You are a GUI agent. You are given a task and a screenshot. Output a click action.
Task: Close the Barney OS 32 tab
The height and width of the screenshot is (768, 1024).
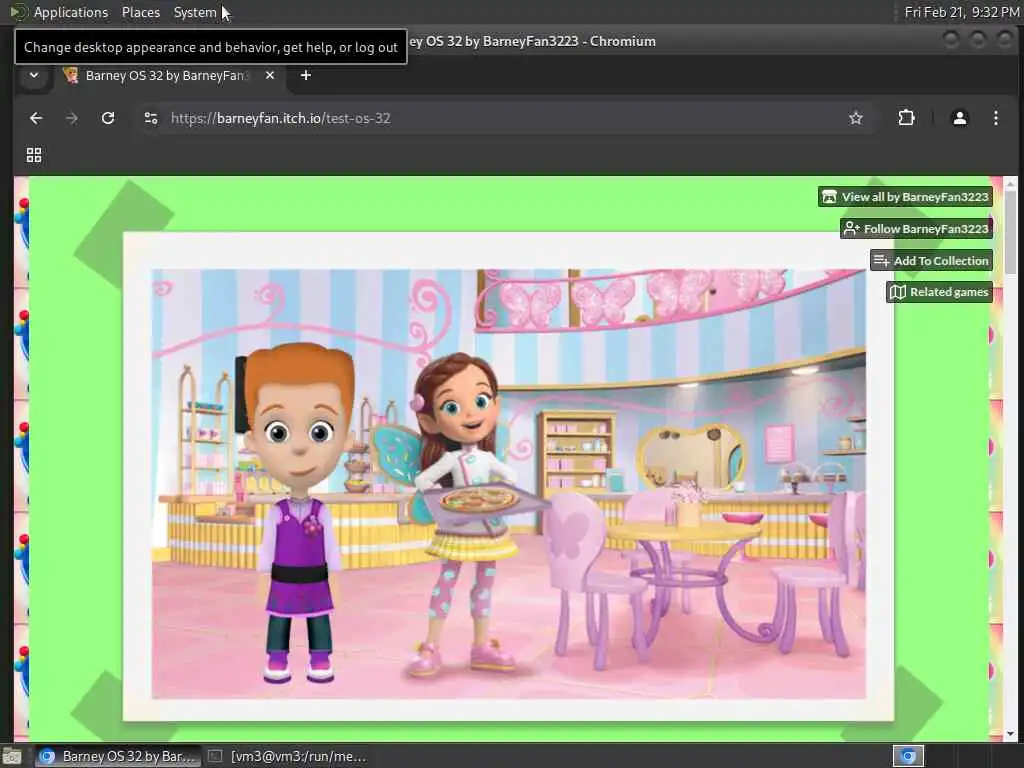270,76
